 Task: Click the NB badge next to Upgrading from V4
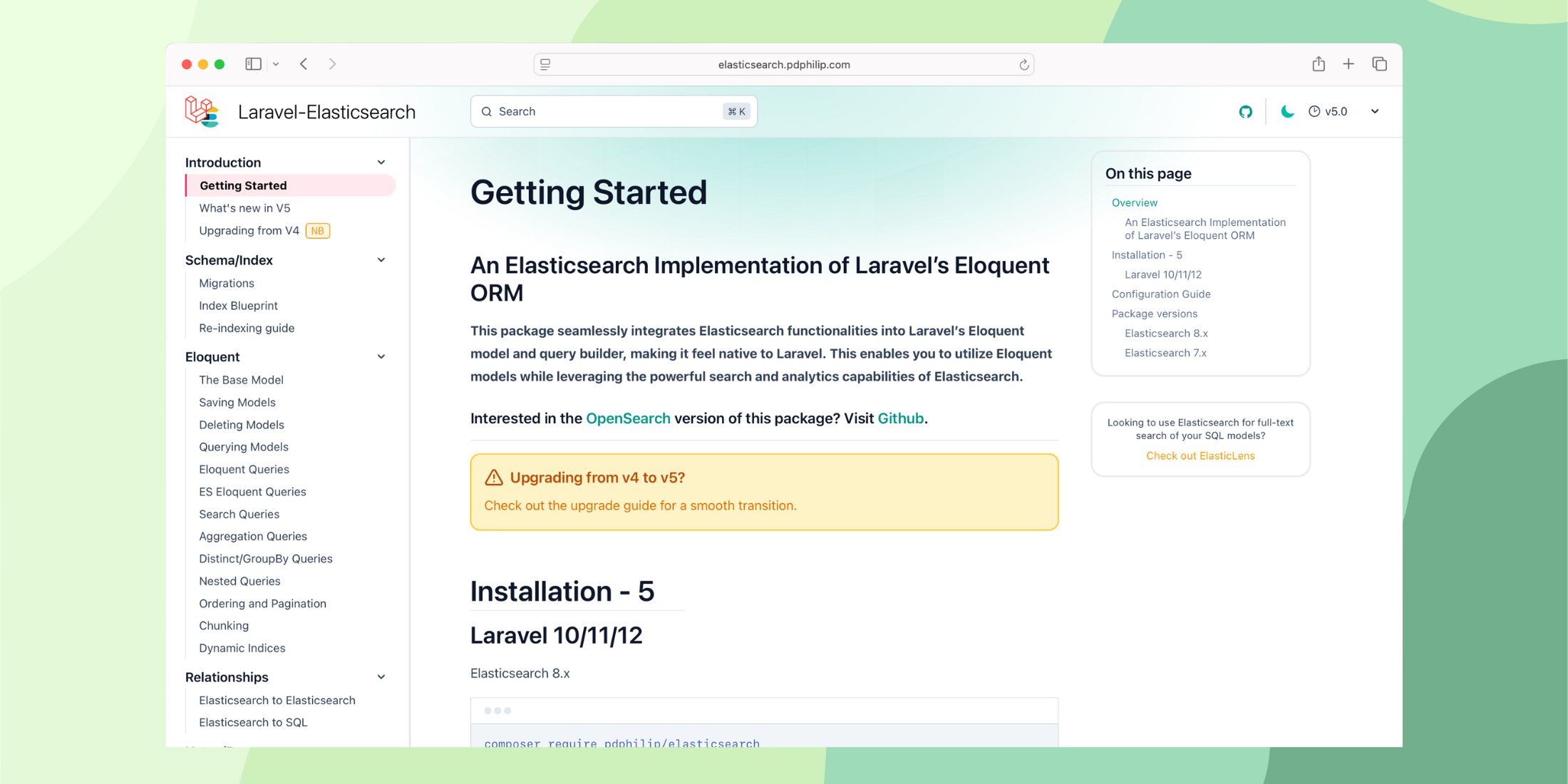[x=317, y=230]
